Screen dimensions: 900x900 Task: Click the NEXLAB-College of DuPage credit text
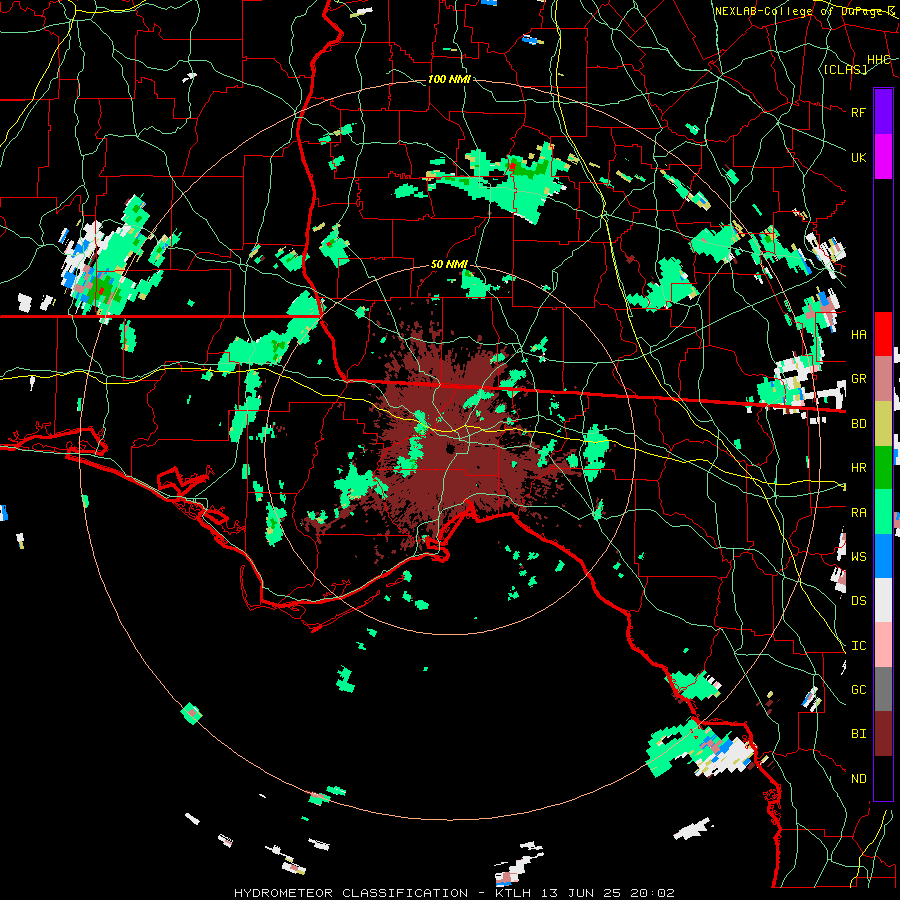tap(805, 11)
